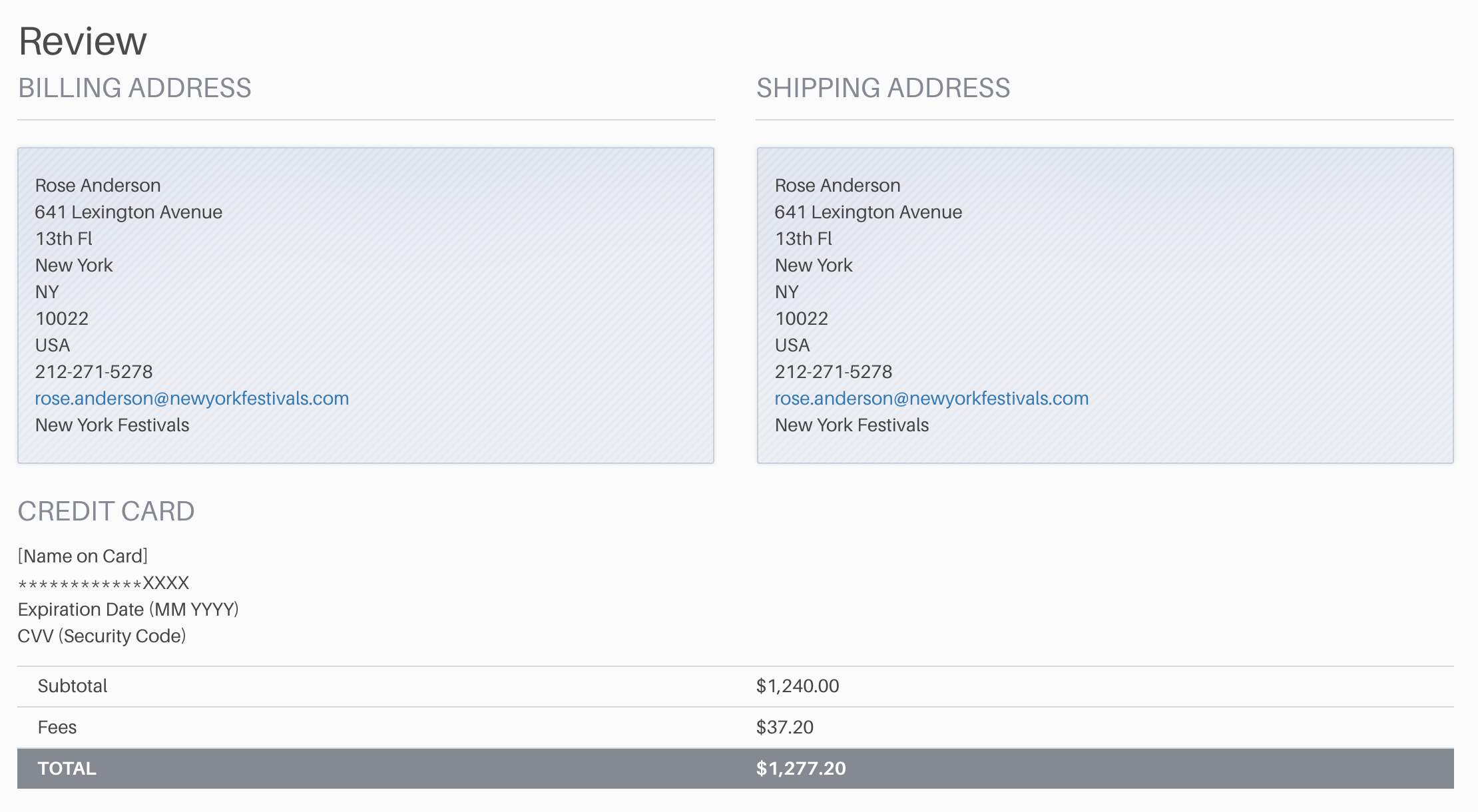Open the billing address email link
The height and width of the screenshot is (812, 1478).
[x=192, y=398]
